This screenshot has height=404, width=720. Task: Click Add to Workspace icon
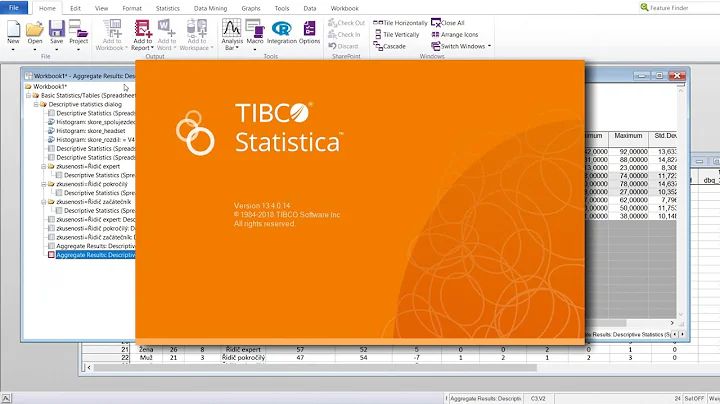(x=197, y=28)
